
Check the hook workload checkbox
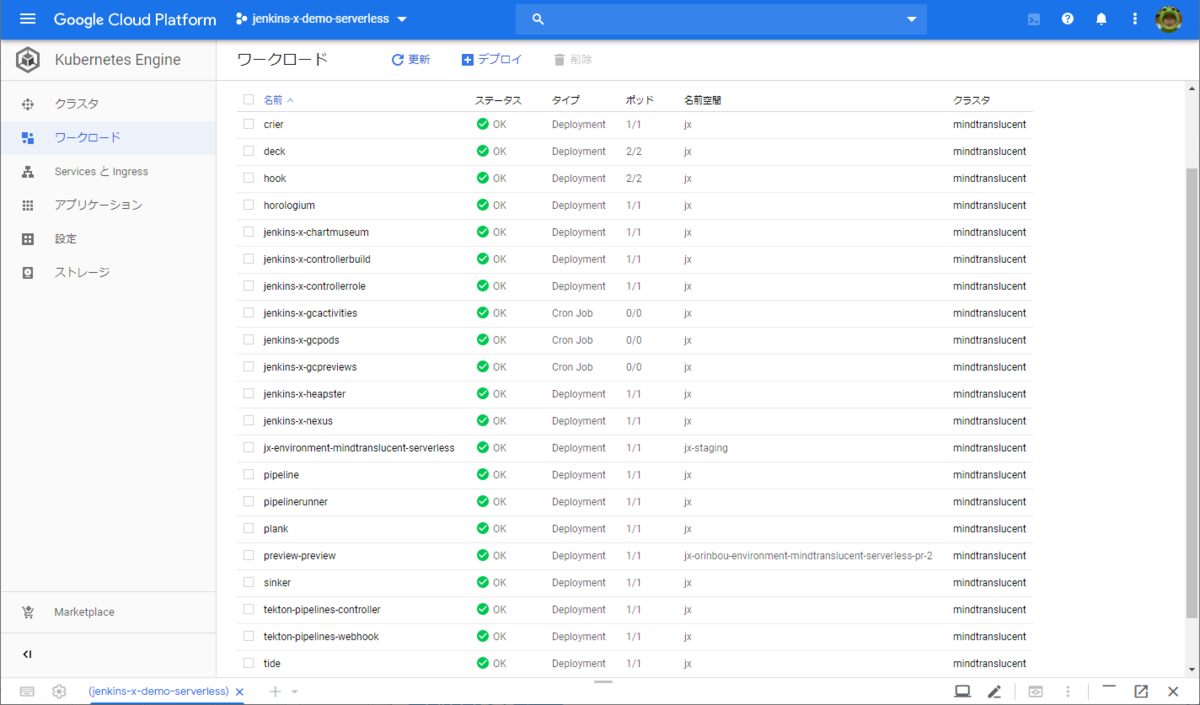coord(249,178)
